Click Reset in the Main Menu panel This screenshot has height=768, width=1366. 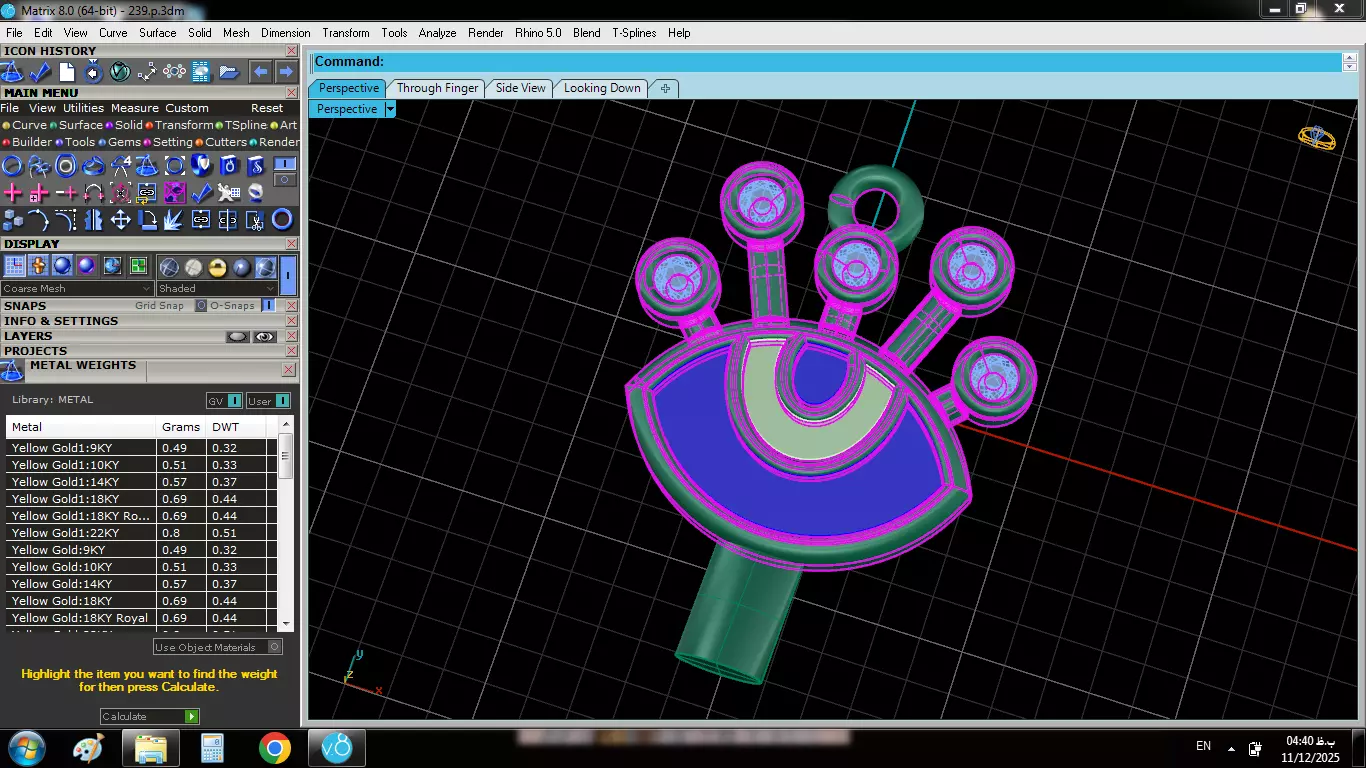click(x=267, y=108)
